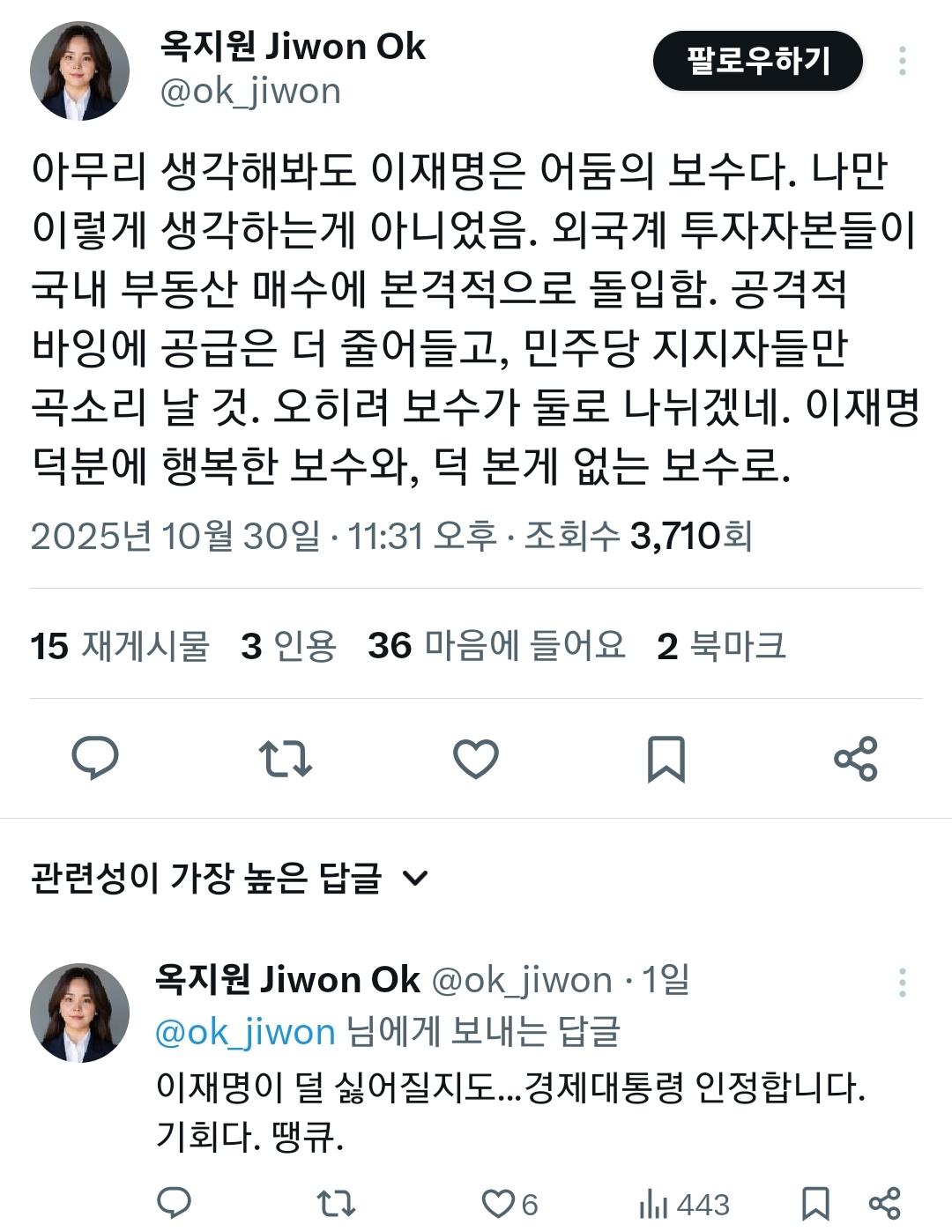
Task: Open the 15 재게시물 reposts list
Action: click(120, 646)
